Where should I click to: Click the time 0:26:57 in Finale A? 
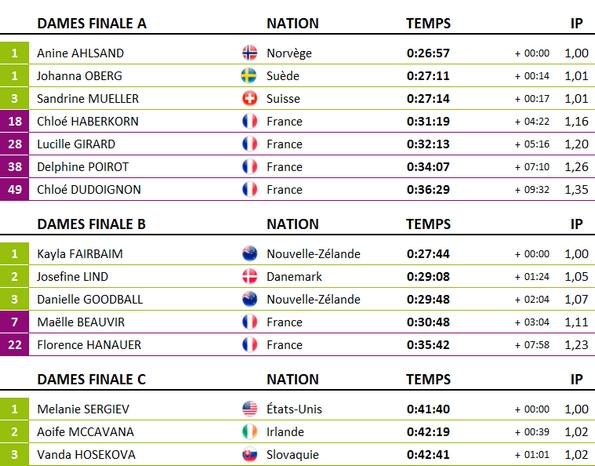[x=428, y=53]
